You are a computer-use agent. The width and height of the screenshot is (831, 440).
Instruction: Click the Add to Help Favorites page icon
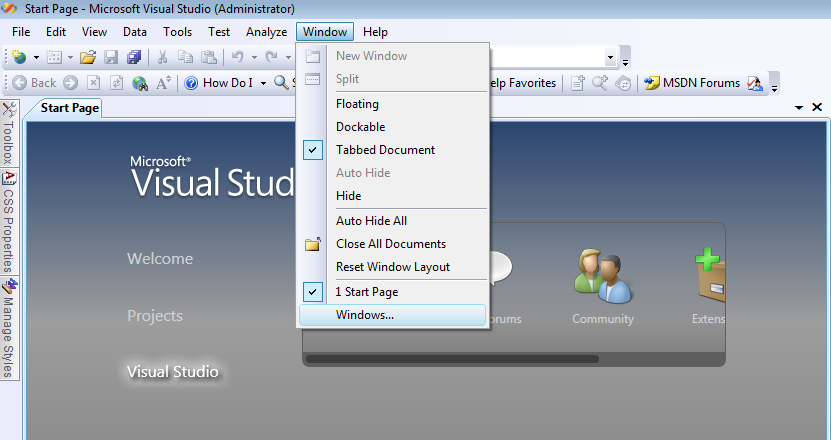pos(578,83)
